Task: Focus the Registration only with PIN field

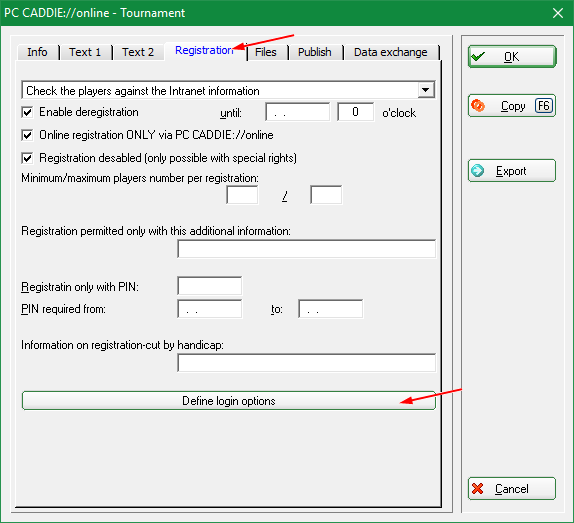Action: (210, 286)
